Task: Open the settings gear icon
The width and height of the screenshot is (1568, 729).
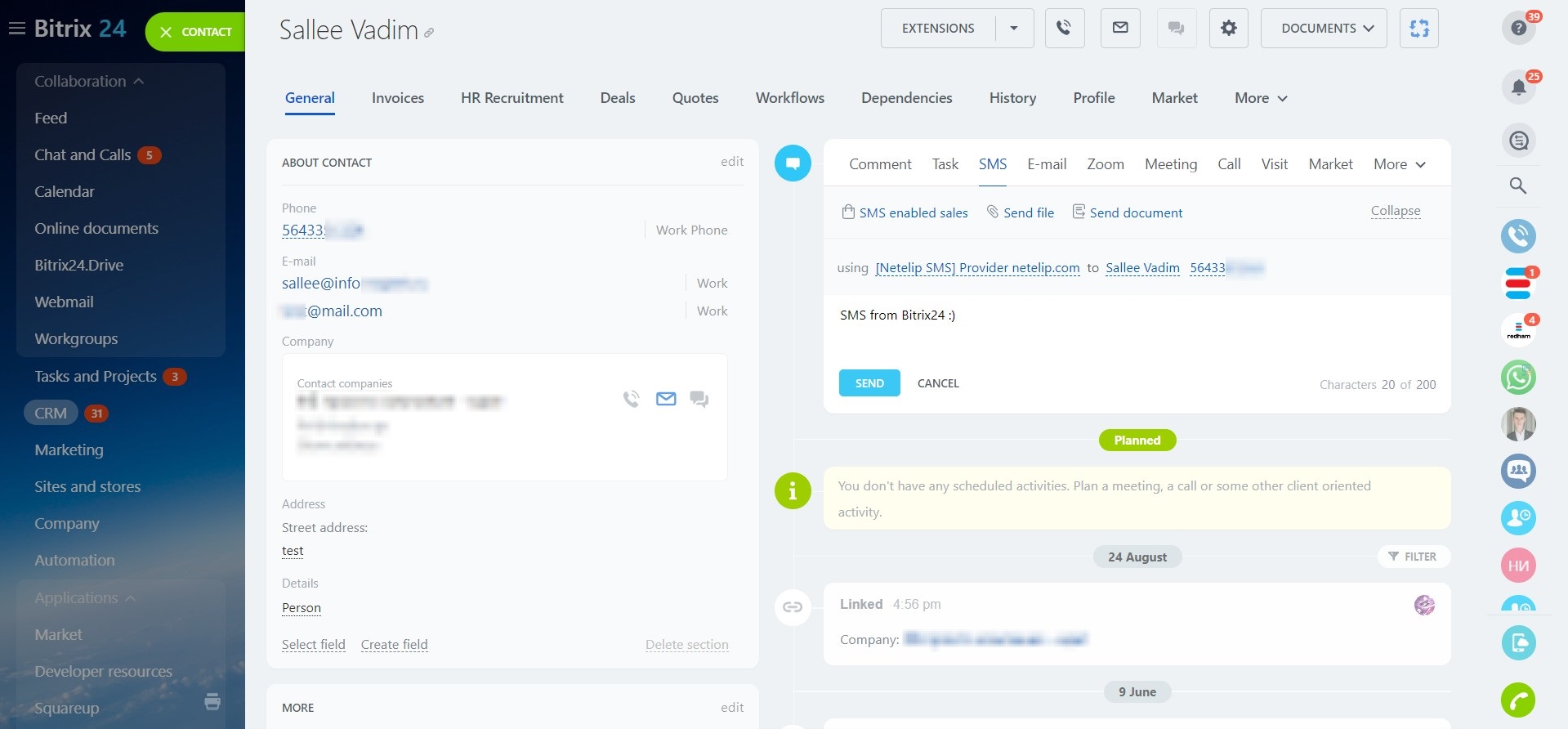Action: click(x=1228, y=29)
